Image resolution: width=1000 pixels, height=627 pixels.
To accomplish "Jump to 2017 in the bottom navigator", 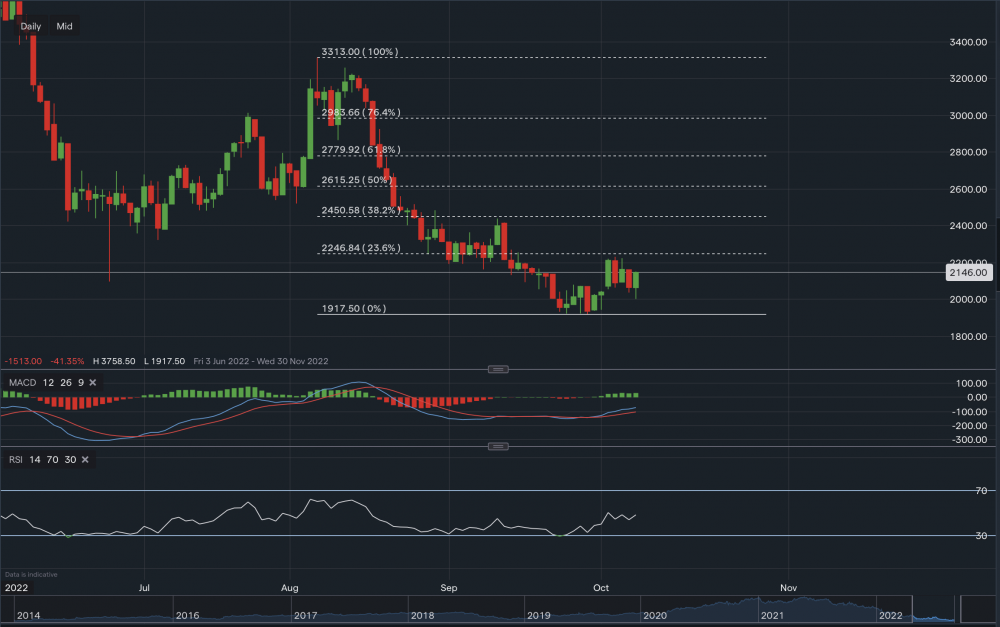I will (304, 614).
